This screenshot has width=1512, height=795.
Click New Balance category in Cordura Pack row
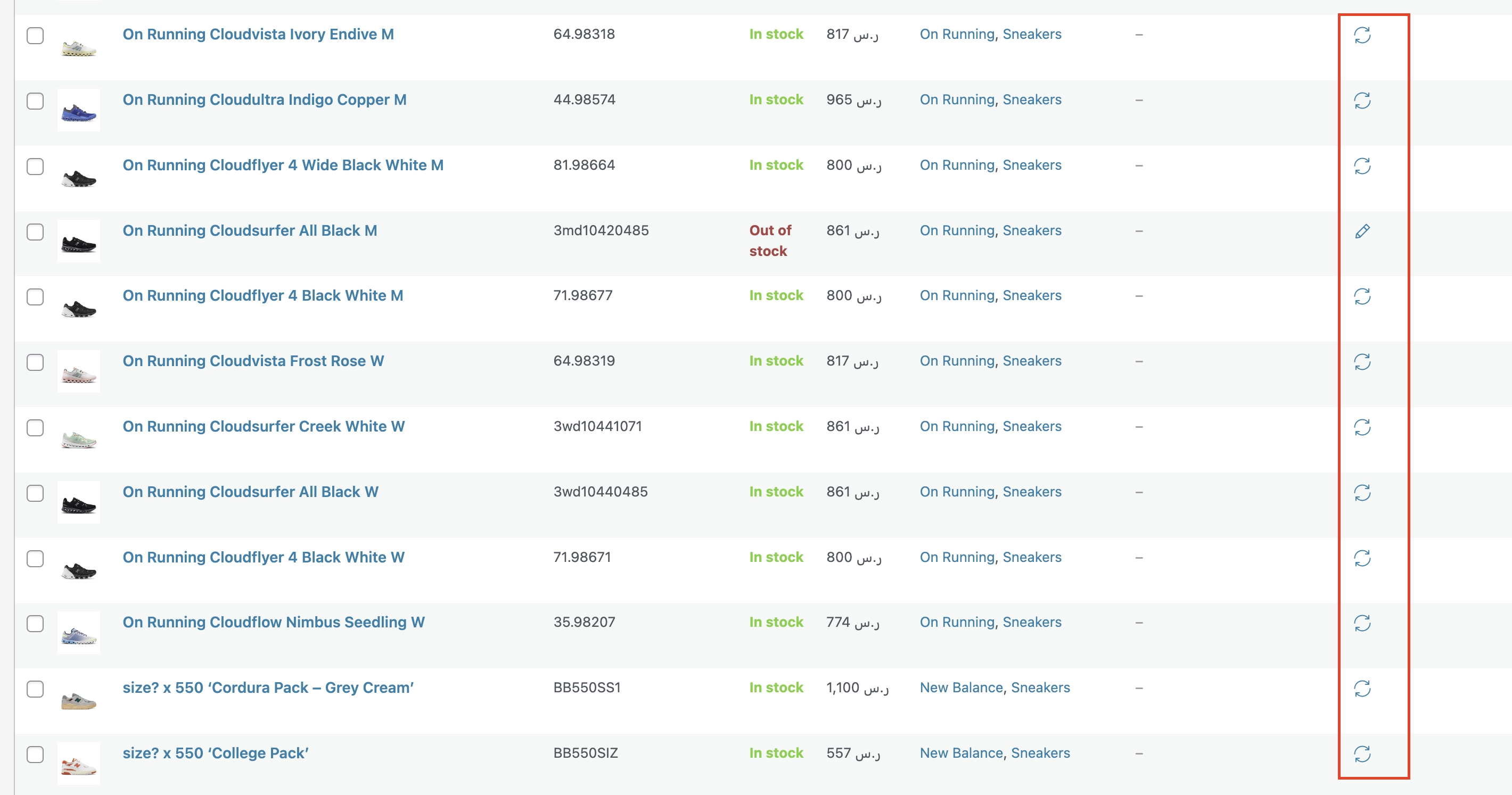(961, 688)
